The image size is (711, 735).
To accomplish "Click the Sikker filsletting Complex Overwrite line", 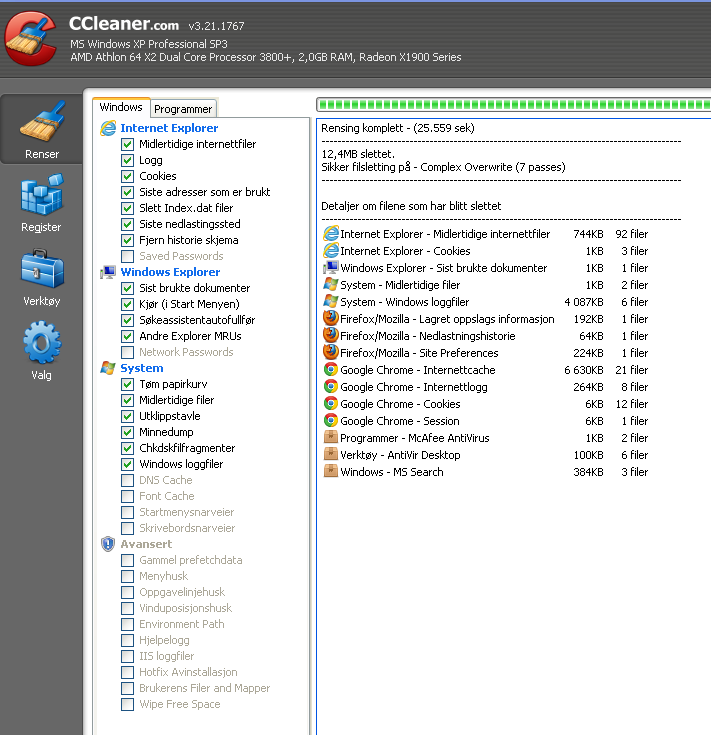I will tap(443, 167).
